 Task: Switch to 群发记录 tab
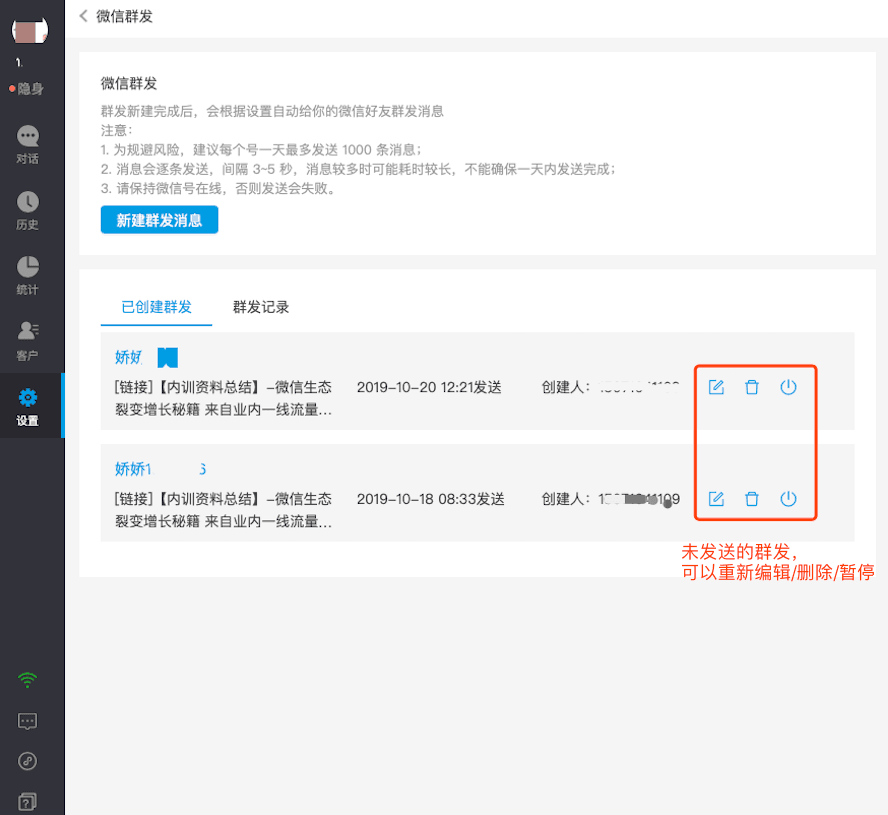pyautogui.click(x=261, y=307)
